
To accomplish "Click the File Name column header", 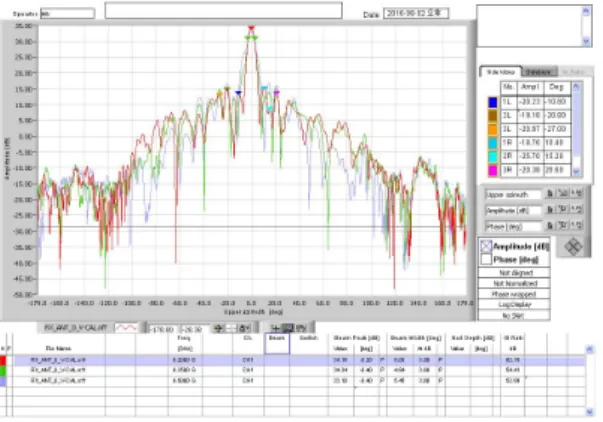I will pyautogui.click(x=58, y=348).
